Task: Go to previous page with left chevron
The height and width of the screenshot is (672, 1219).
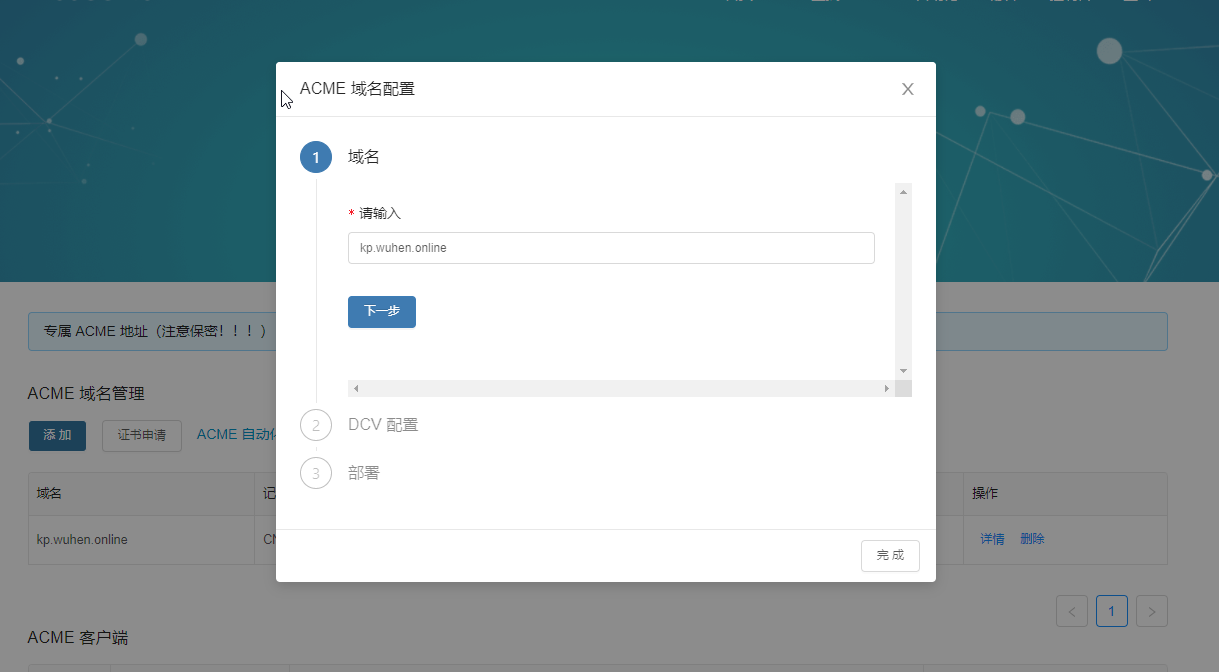Action: (x=1072, y=611)
